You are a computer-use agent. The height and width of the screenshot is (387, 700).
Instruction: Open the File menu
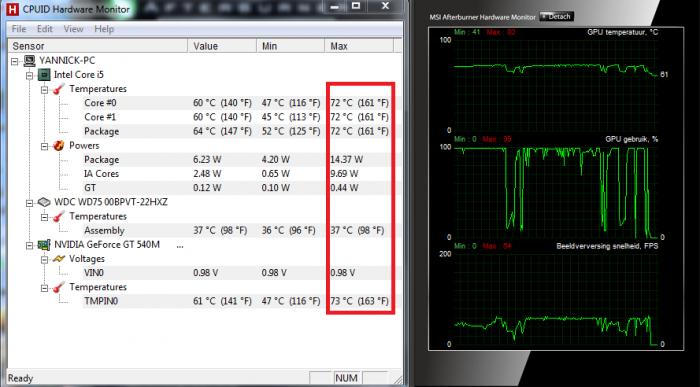pos(19,29)
